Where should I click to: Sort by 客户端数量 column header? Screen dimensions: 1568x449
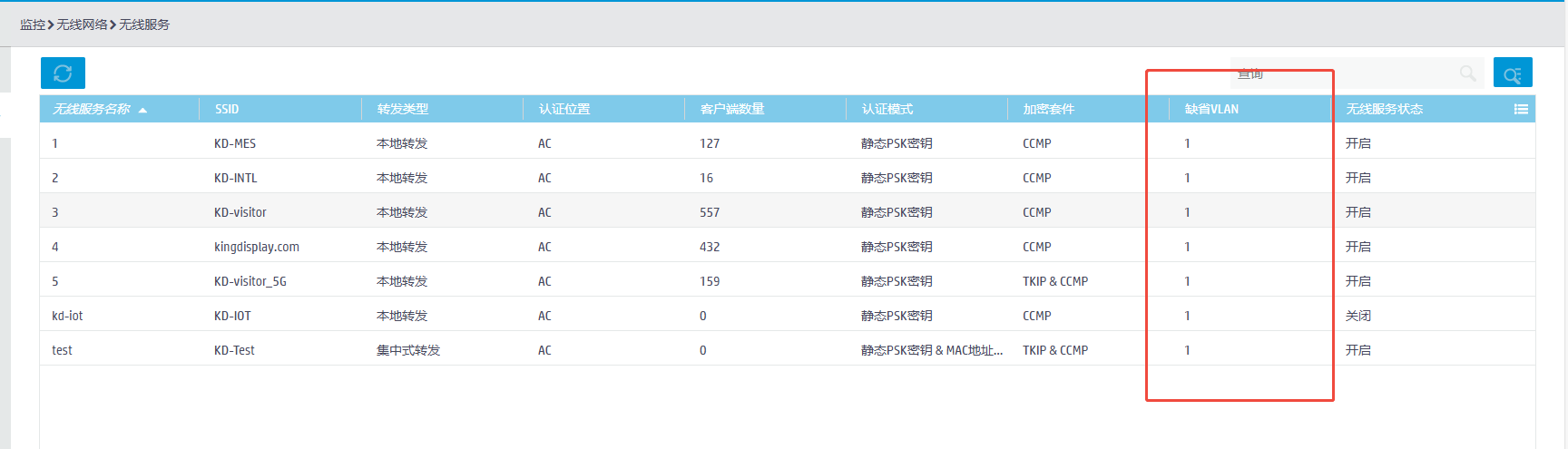pyautogui.click(x=732, y=110)
